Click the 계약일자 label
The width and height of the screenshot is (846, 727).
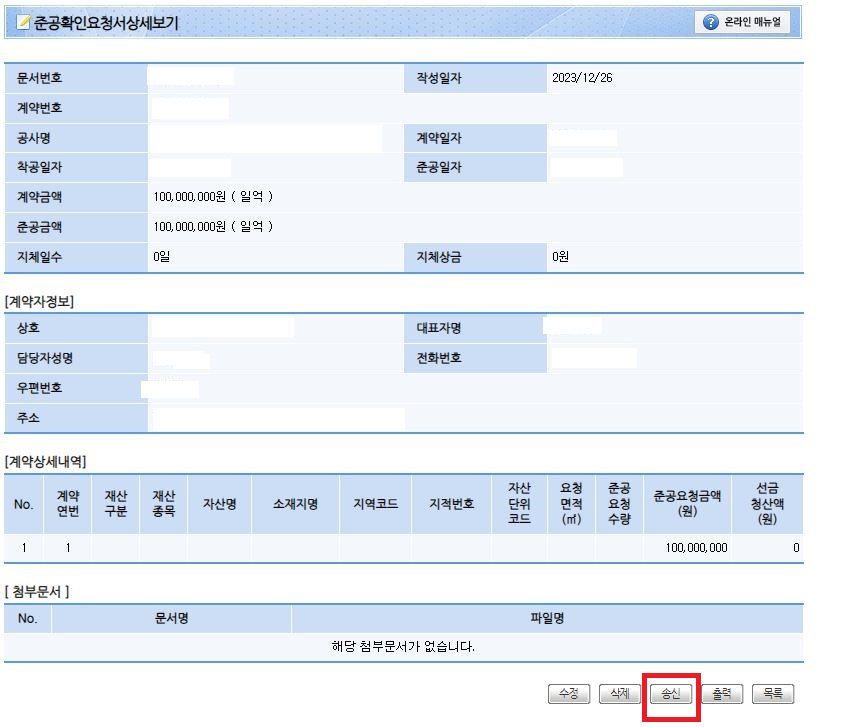pos(439,138)
